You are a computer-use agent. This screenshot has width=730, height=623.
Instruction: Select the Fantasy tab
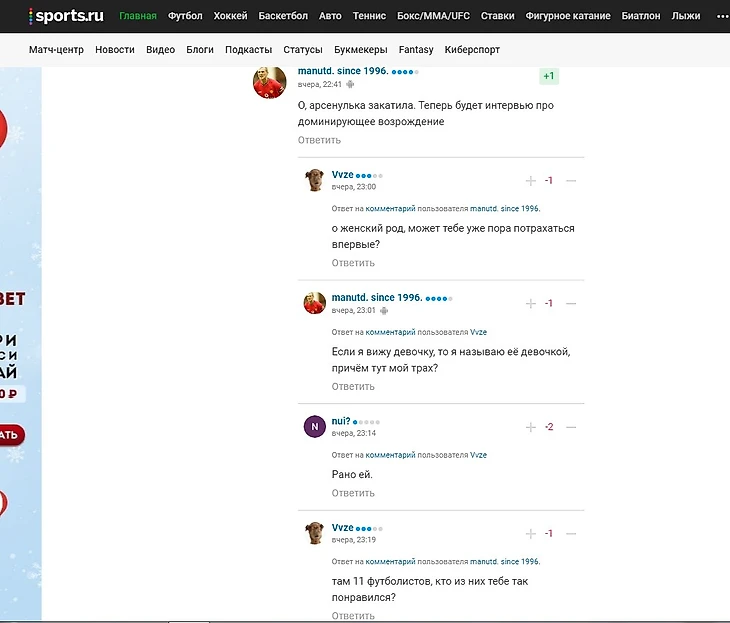tap(416, 50)
